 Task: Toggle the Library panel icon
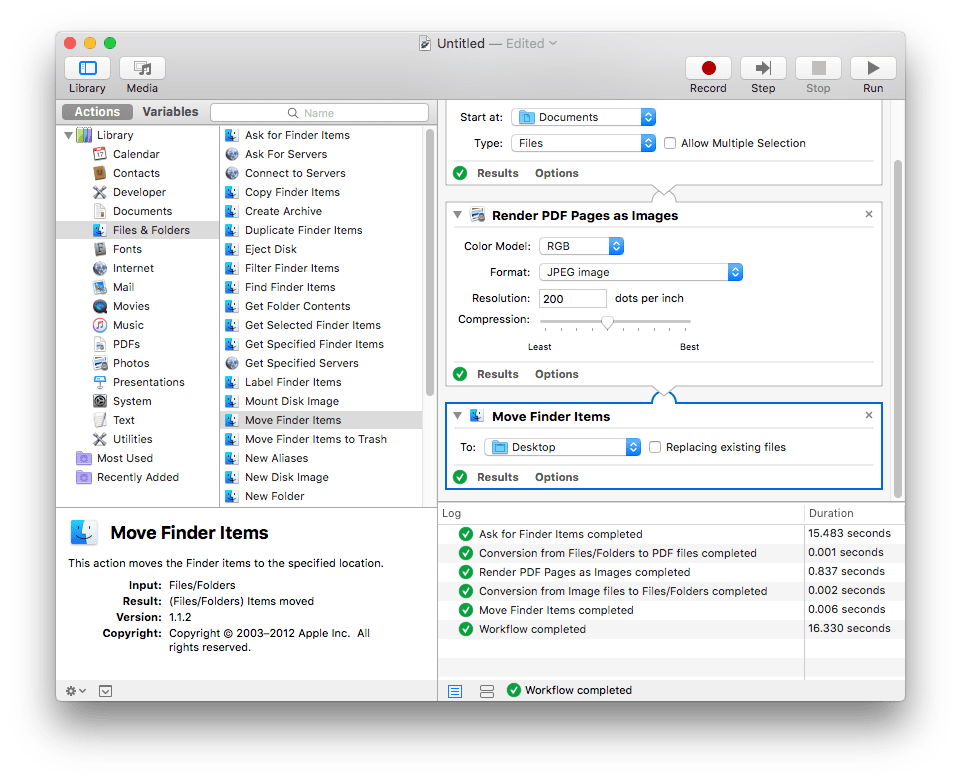pos(88,68)
